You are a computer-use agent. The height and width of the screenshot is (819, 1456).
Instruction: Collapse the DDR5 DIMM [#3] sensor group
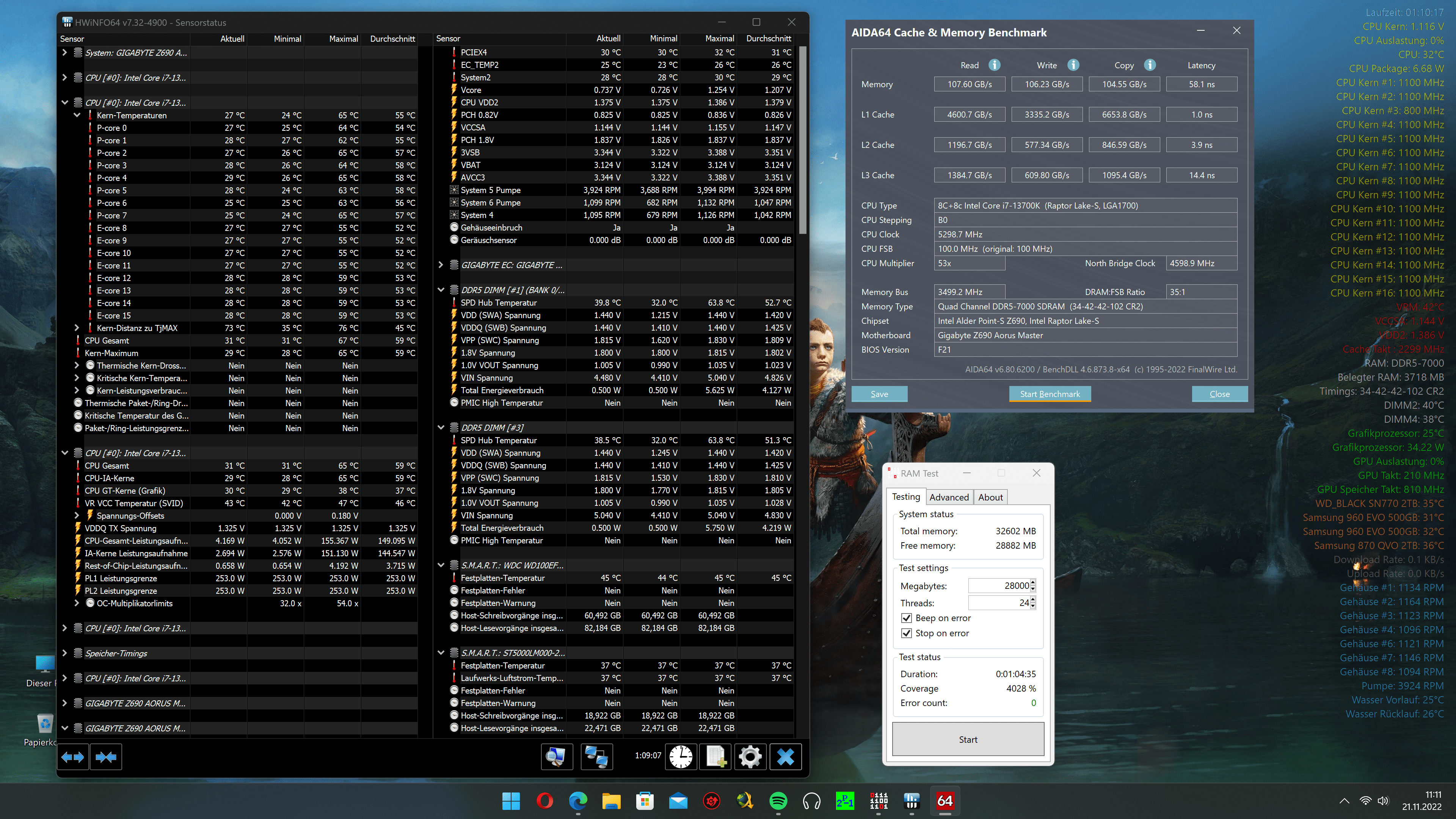point(441,428)
